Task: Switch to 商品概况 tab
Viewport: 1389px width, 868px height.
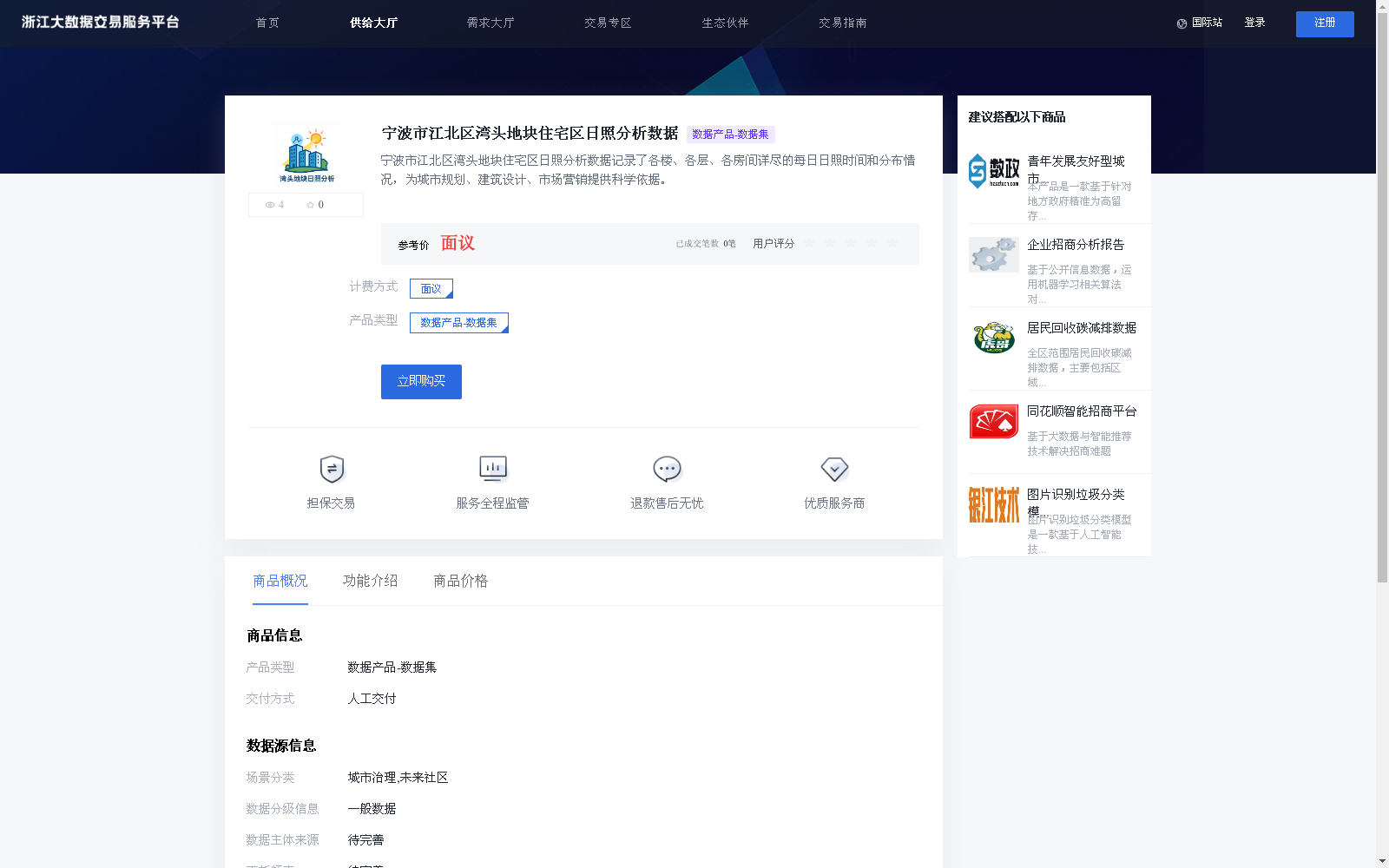Action: click(280, 581)
